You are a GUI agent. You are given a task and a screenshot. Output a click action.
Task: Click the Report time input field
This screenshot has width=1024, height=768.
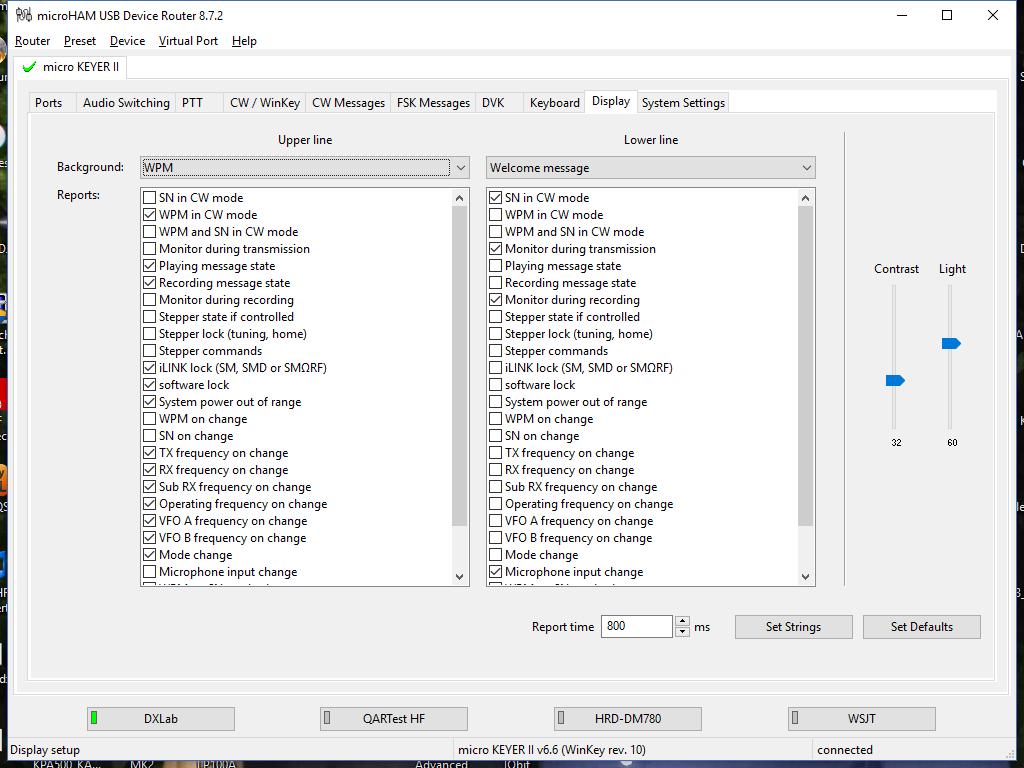click(x=636, y=626)
